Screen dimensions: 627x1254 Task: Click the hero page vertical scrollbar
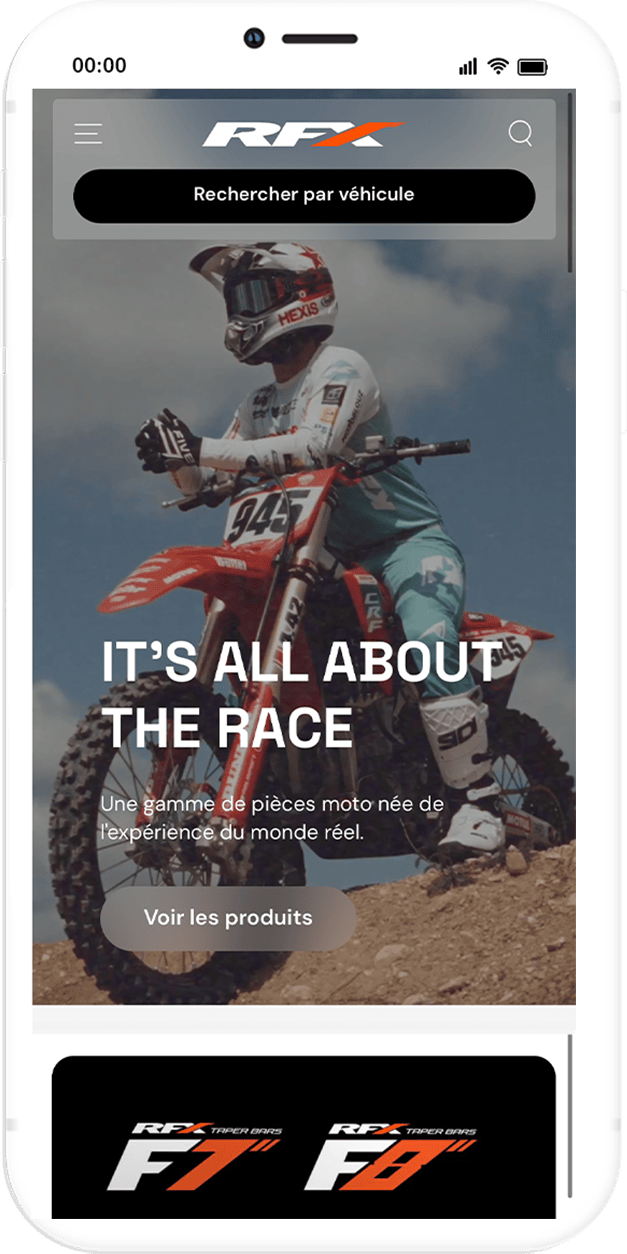click(570, 182)
